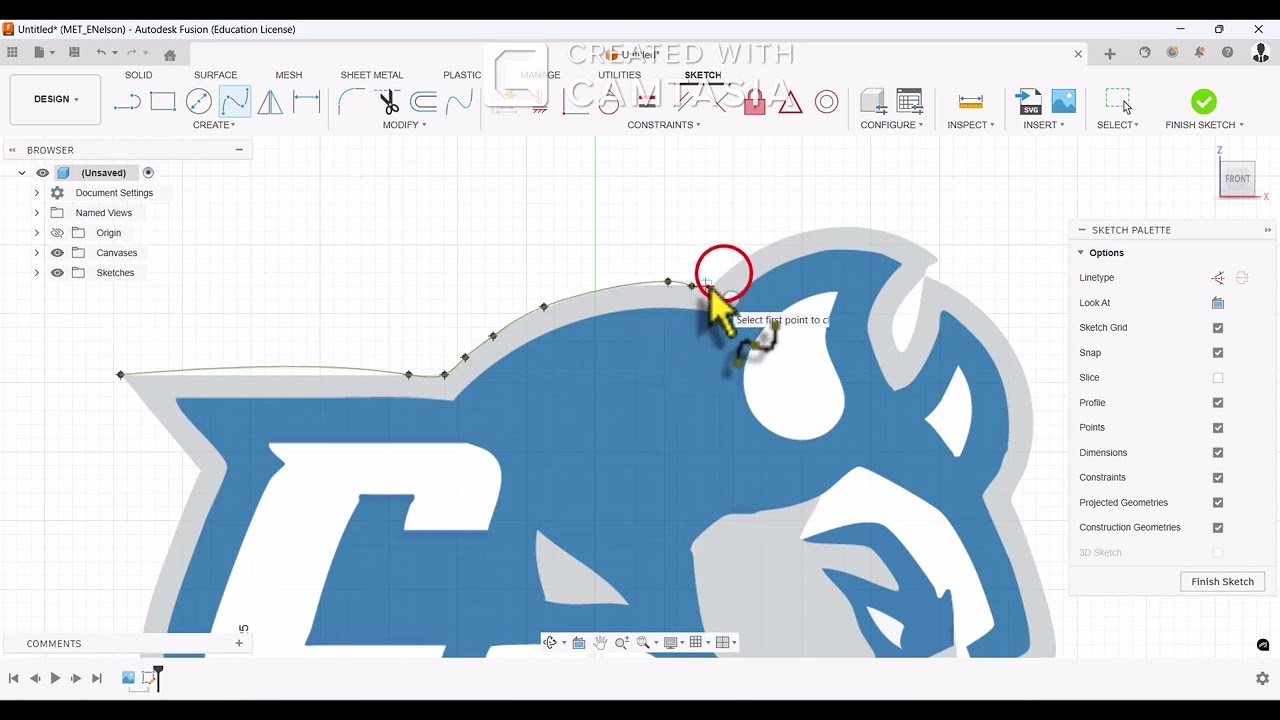Click the Save icon
The height and width of the screenshot is (720, 1280).
[74, 53]
